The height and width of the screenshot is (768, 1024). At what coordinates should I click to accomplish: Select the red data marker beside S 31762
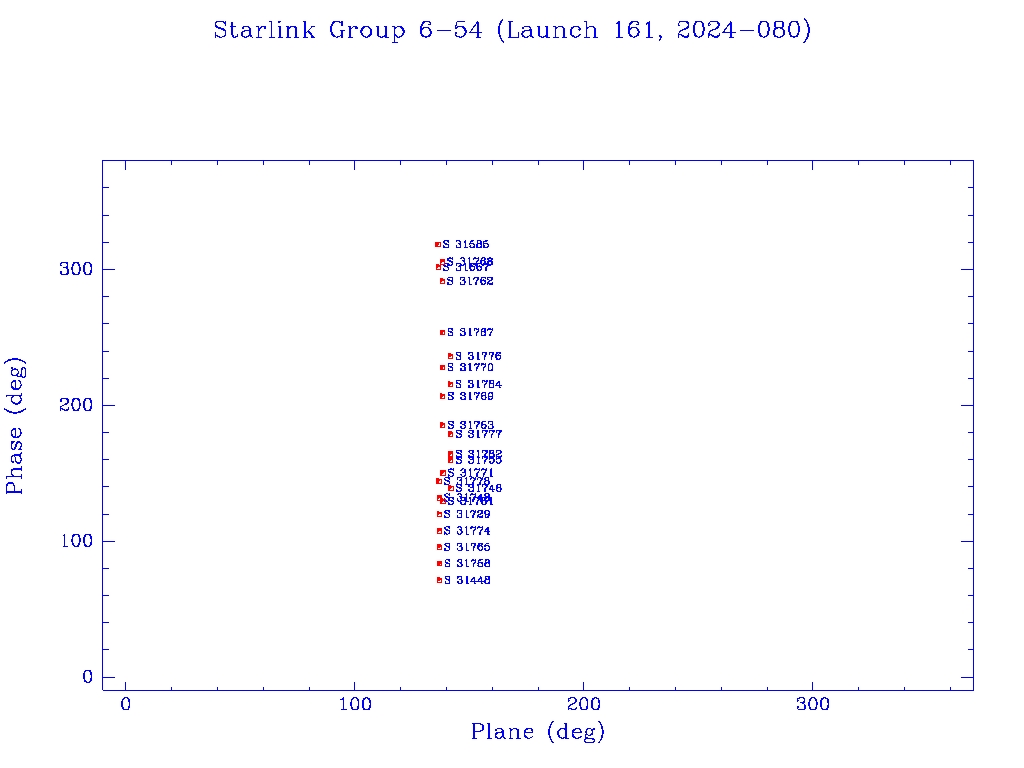coord(443,281)
